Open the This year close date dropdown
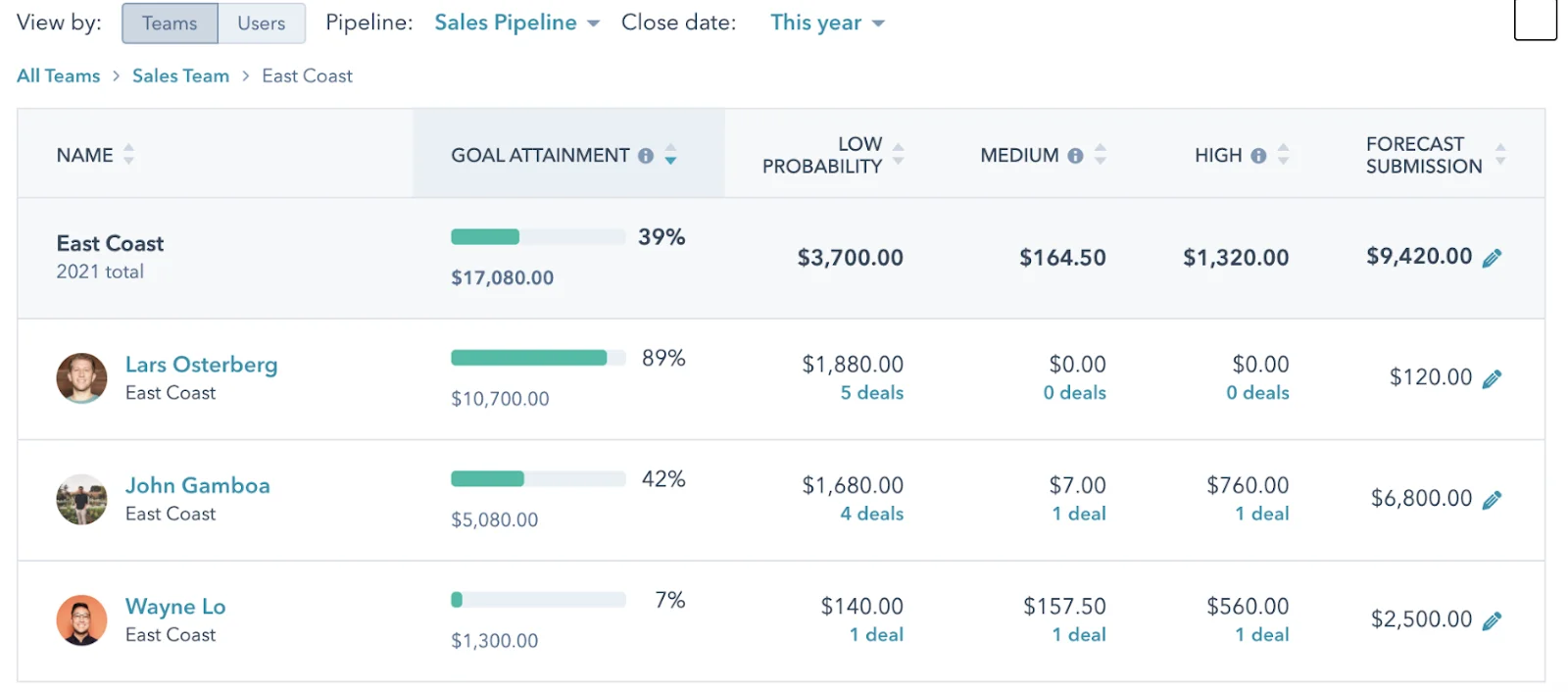 click(827, 22)
